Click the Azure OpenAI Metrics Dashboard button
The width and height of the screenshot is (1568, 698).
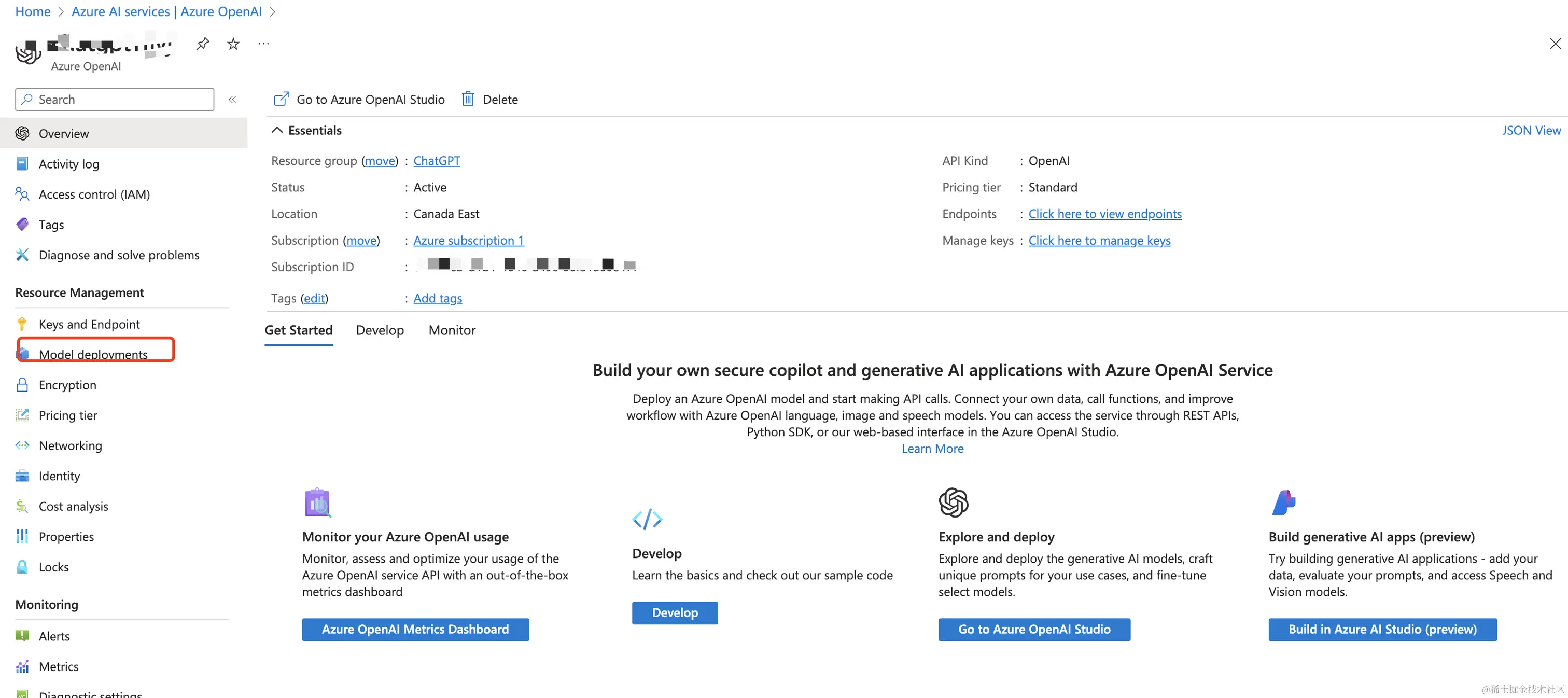click(415, 629)
